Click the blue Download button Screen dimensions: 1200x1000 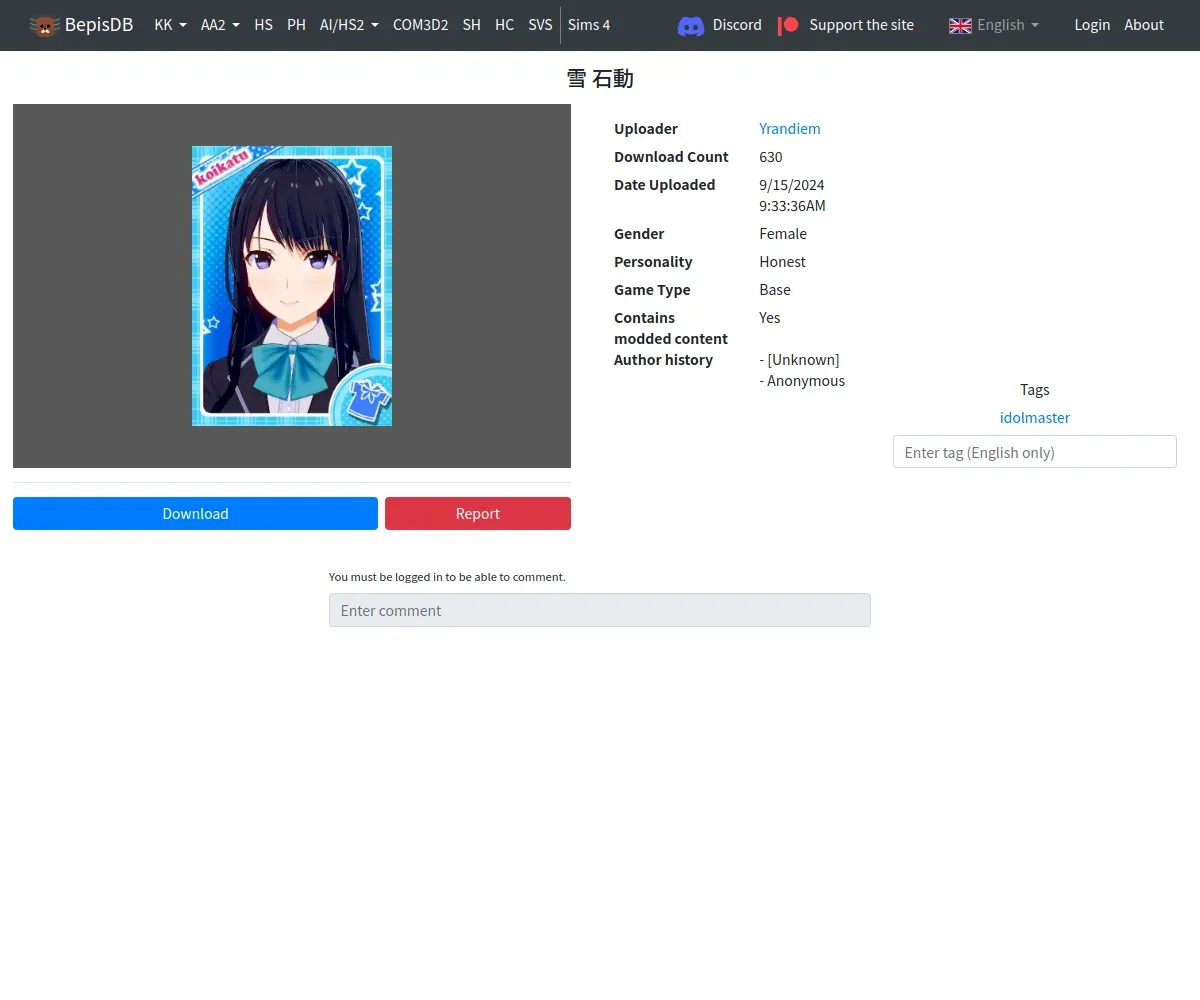click(195, 513)
